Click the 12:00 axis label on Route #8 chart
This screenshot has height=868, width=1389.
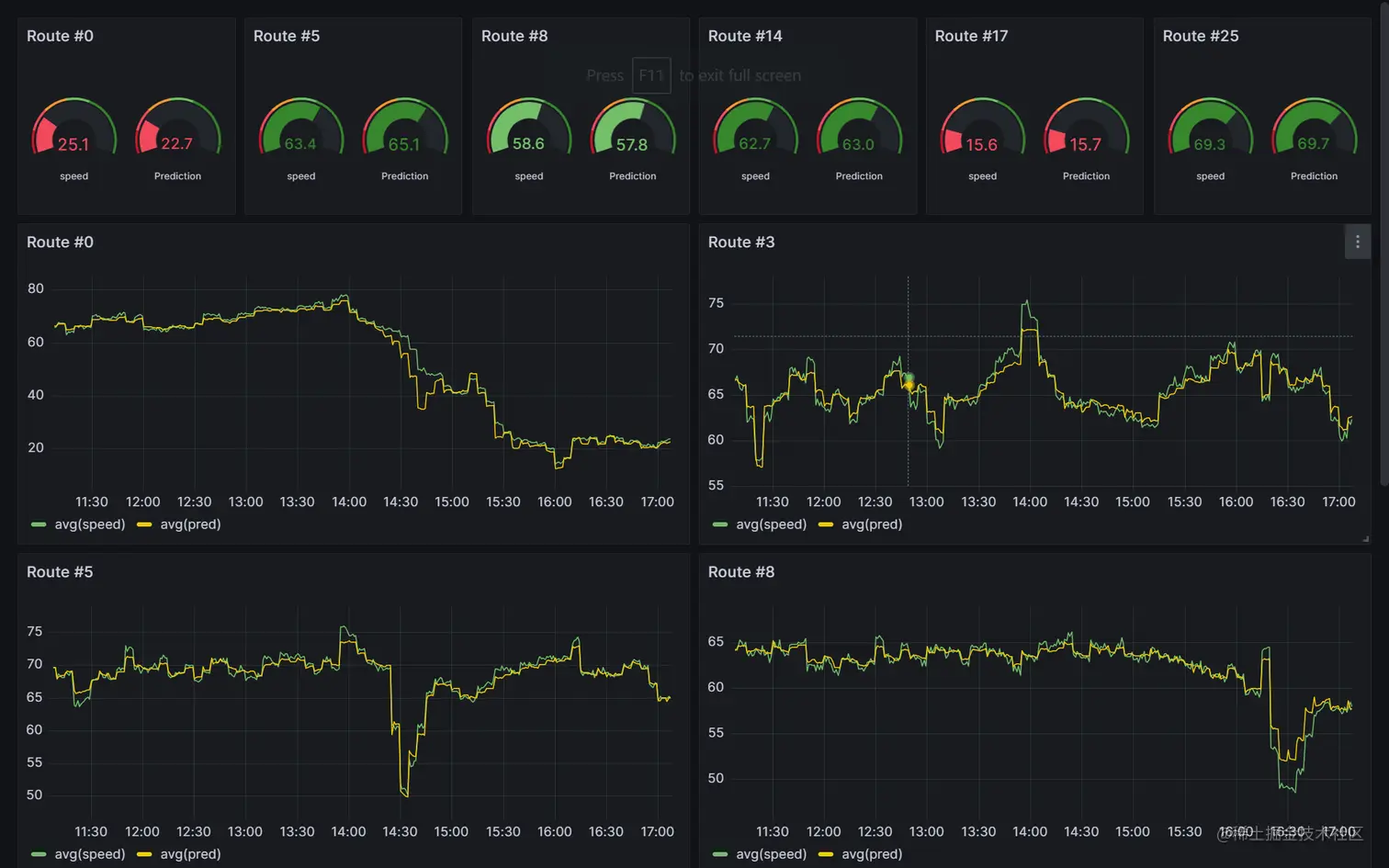tap(823, 831)
